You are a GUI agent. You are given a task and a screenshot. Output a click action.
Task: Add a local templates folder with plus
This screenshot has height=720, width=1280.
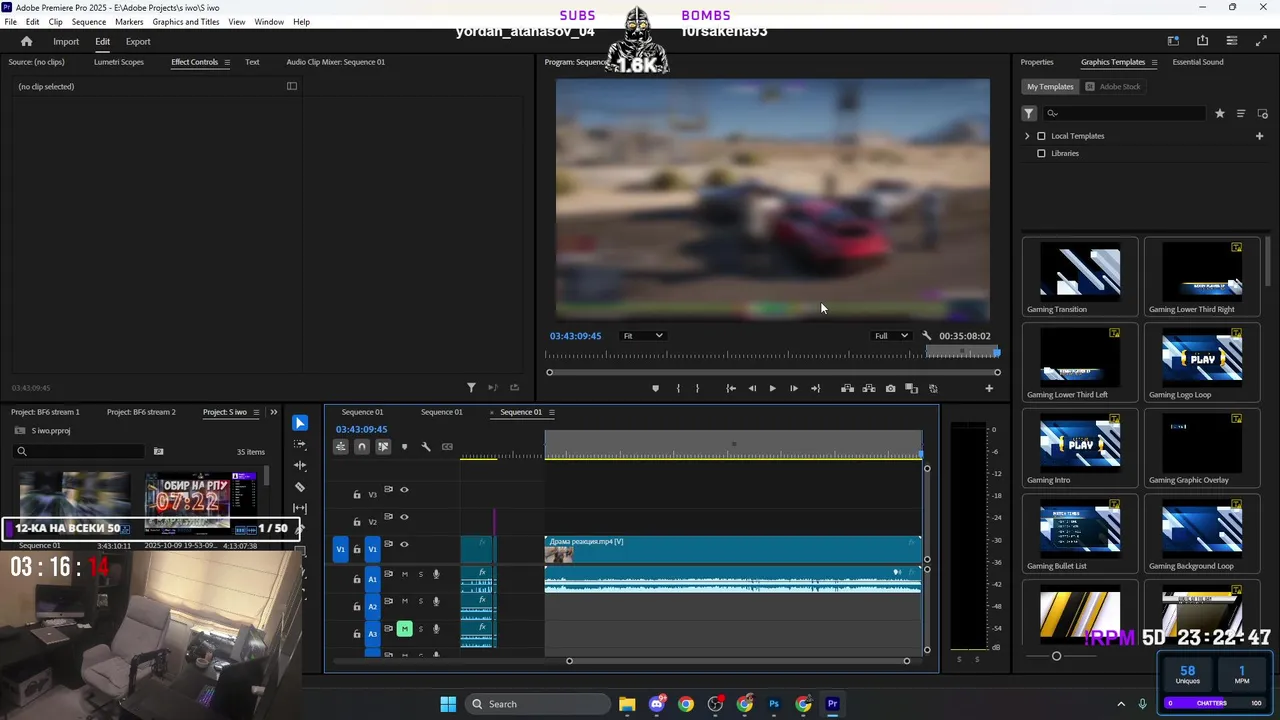[x=1260, y=136]
